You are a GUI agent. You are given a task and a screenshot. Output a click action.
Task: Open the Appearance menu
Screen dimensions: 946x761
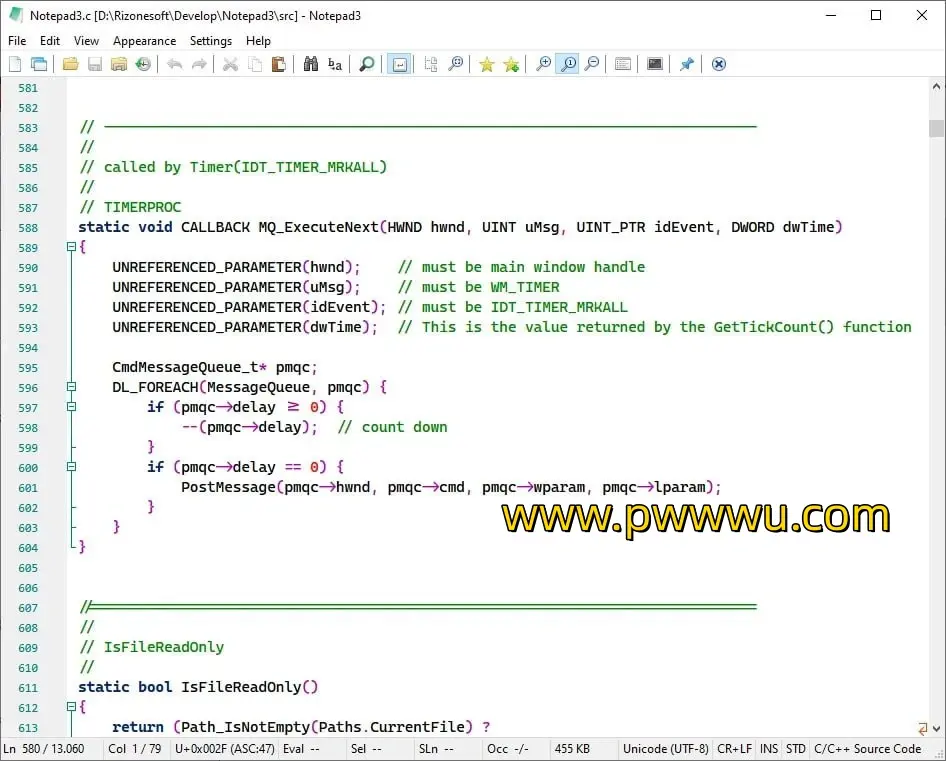tap(144, 41)
